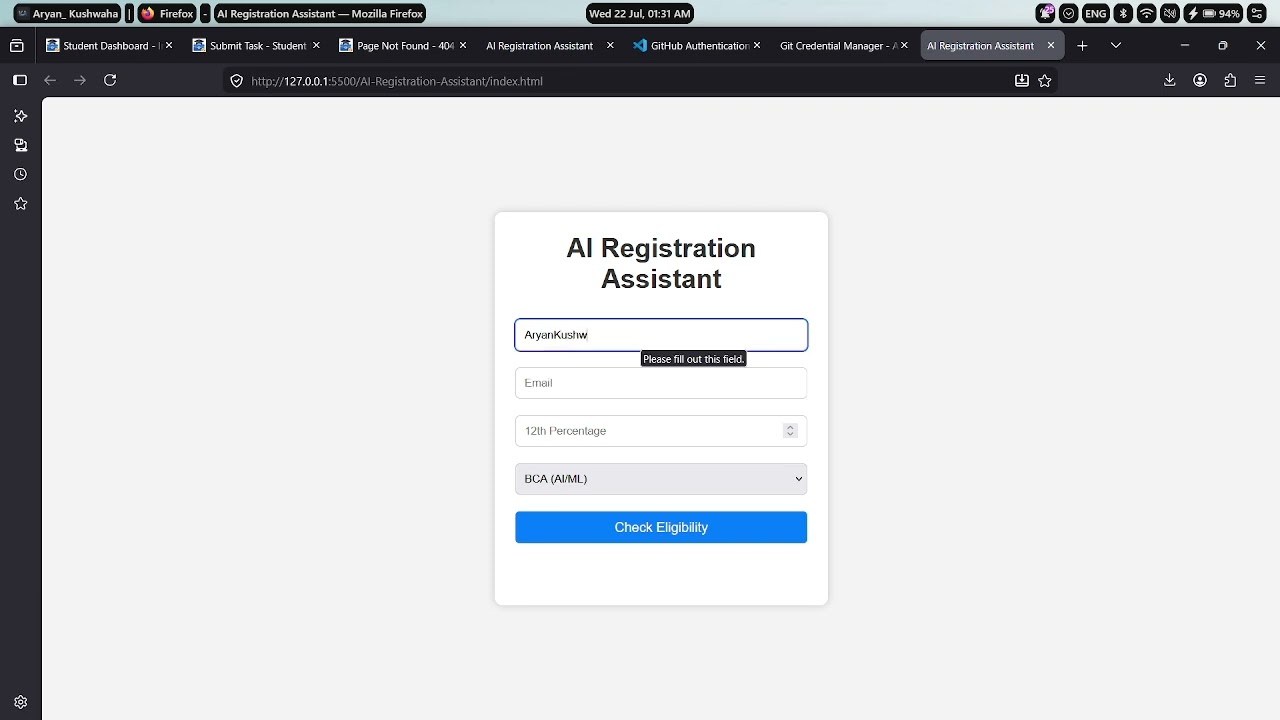1280x720 pixels.
Task: Close the Page Not Found tab
Action: pos(463,45)
